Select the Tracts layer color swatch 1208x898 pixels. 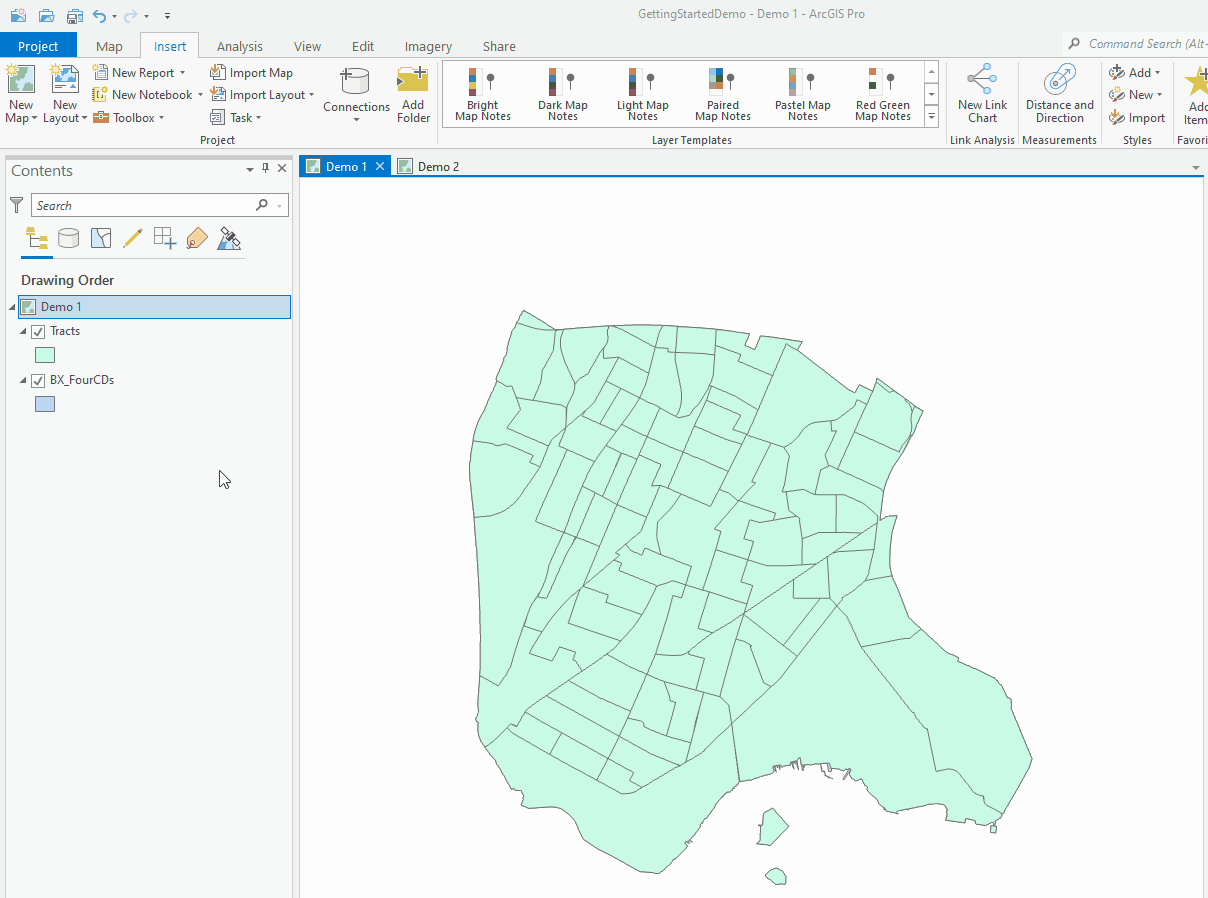[45, 355]
